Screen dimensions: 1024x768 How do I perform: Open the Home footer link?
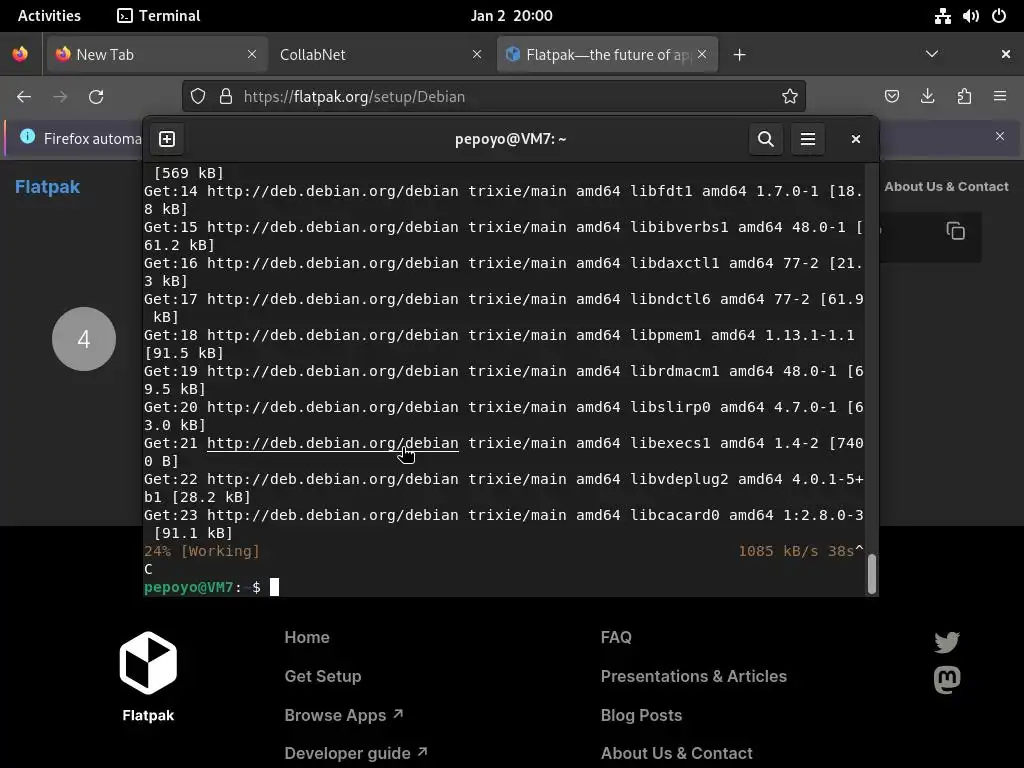click(307, 637)
